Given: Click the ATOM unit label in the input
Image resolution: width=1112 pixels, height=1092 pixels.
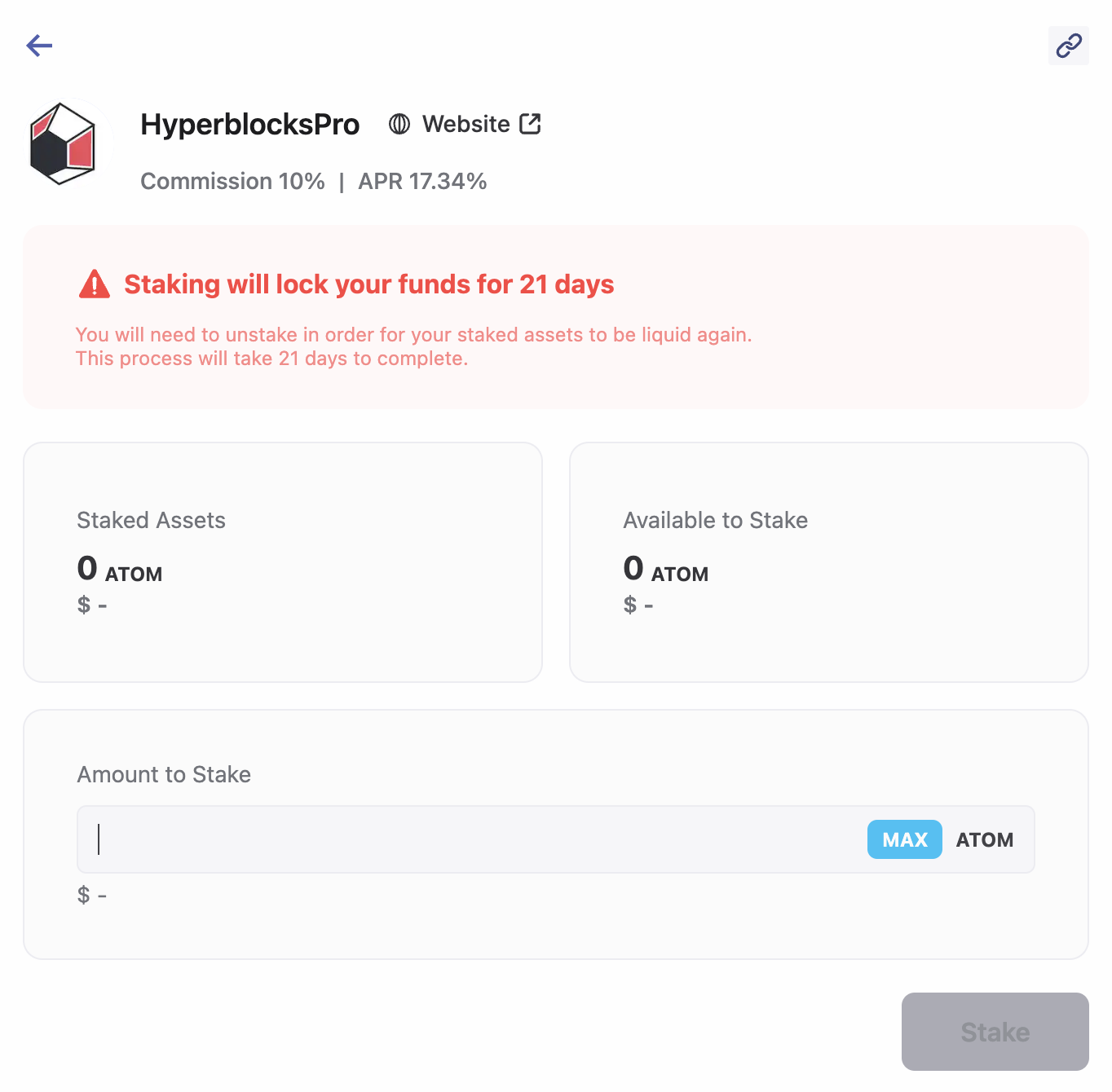Looking at the screenshot, I should 984,839.
